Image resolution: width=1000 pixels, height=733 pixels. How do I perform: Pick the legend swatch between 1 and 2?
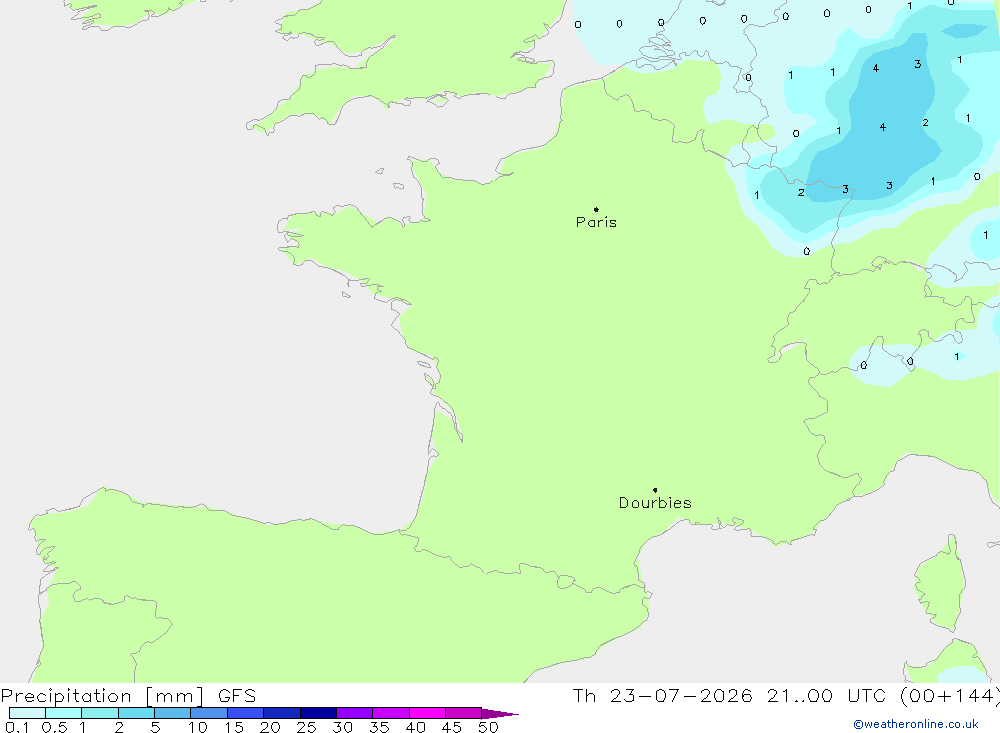100,713
